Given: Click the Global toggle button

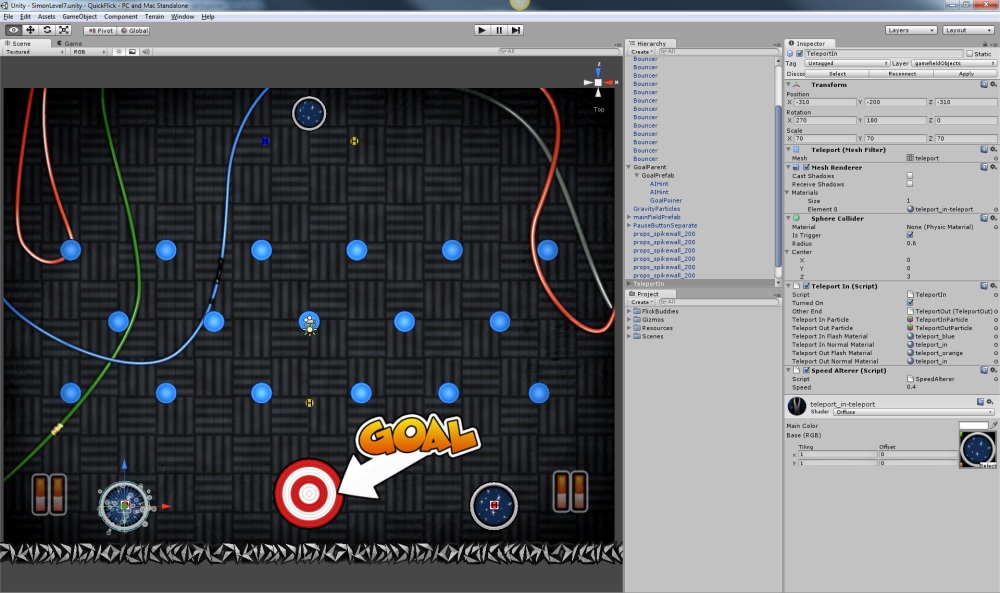Looking at the screenshot, I should tap(134, 30).
